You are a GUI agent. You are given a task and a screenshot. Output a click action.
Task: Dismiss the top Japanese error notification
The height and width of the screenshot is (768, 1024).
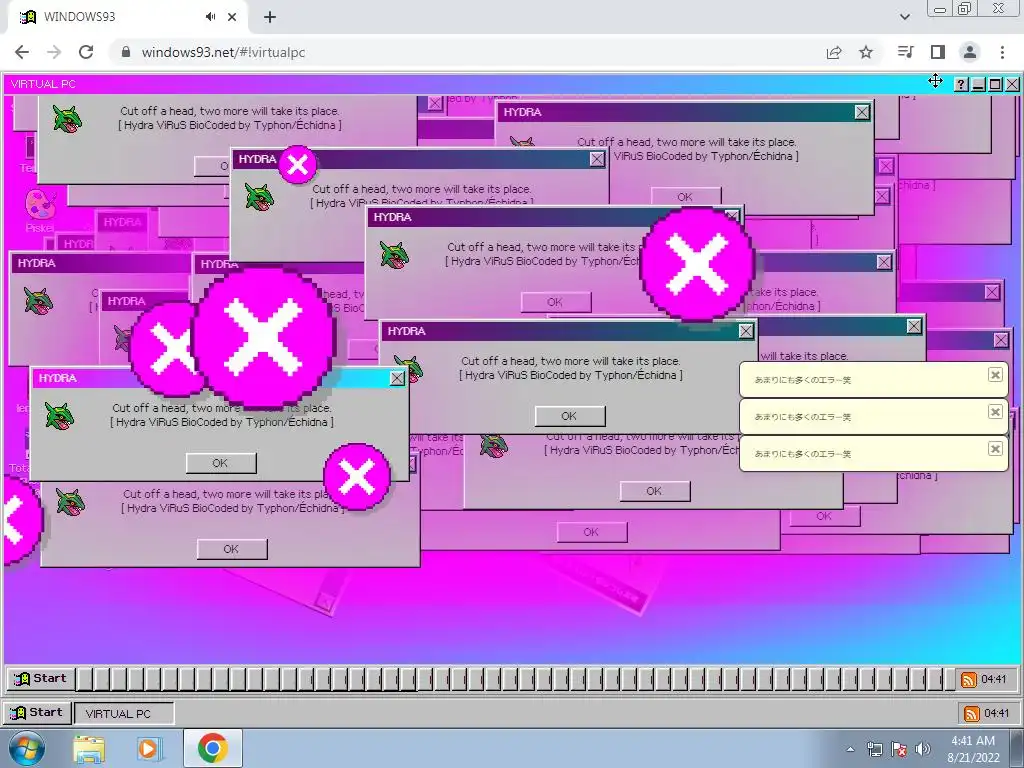click(x=995, y=375)
